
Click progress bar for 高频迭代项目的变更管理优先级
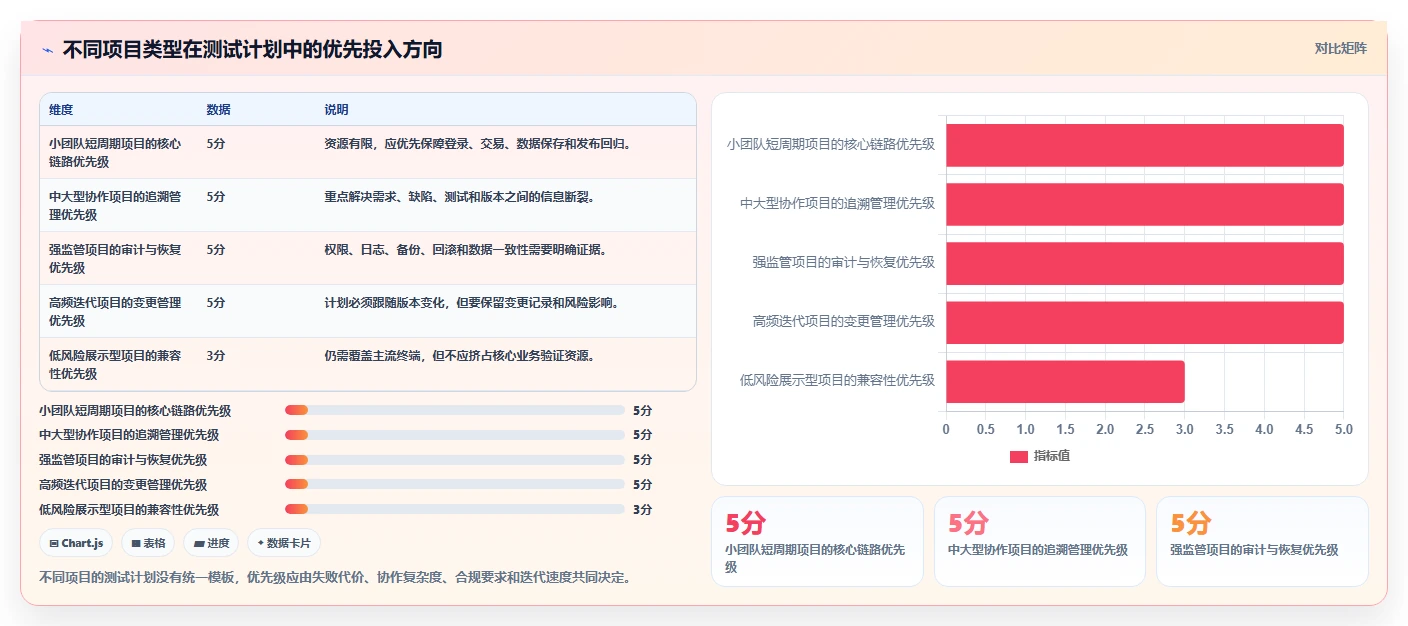454,484
